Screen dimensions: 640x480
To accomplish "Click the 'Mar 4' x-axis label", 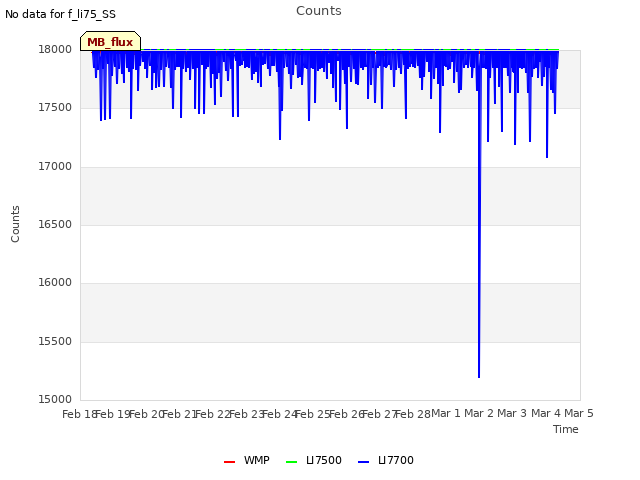I will pos(546,413).
